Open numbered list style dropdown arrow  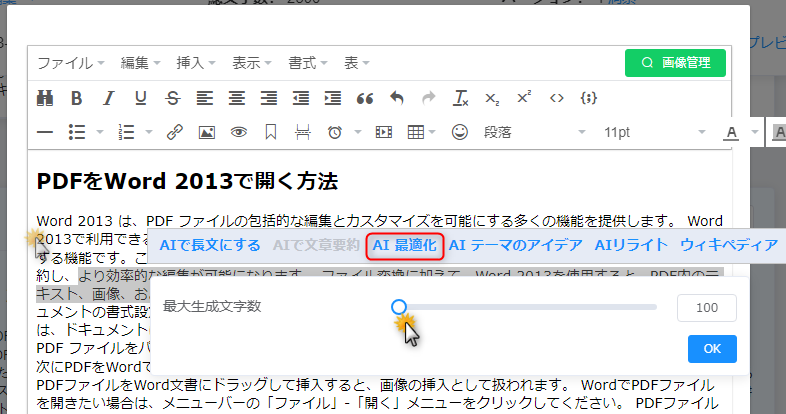tap(149, 132)
